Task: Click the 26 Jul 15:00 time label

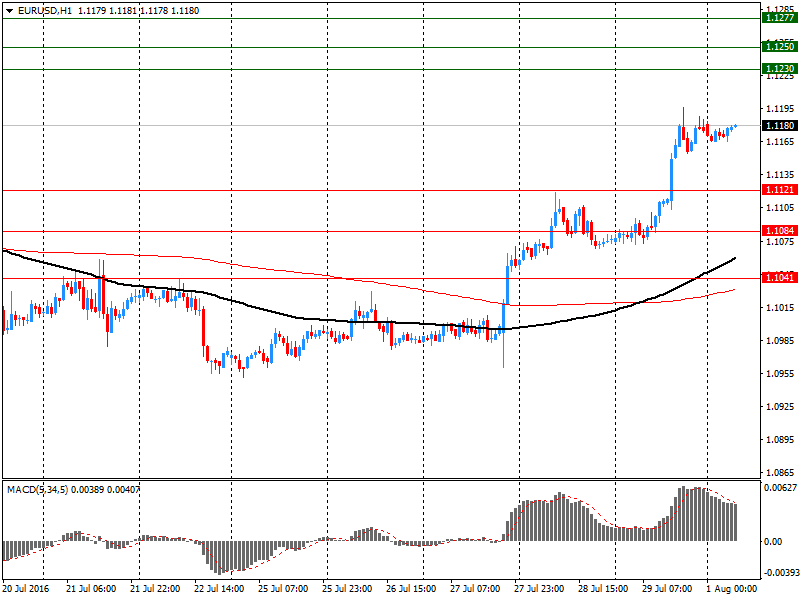Action: 411,589
